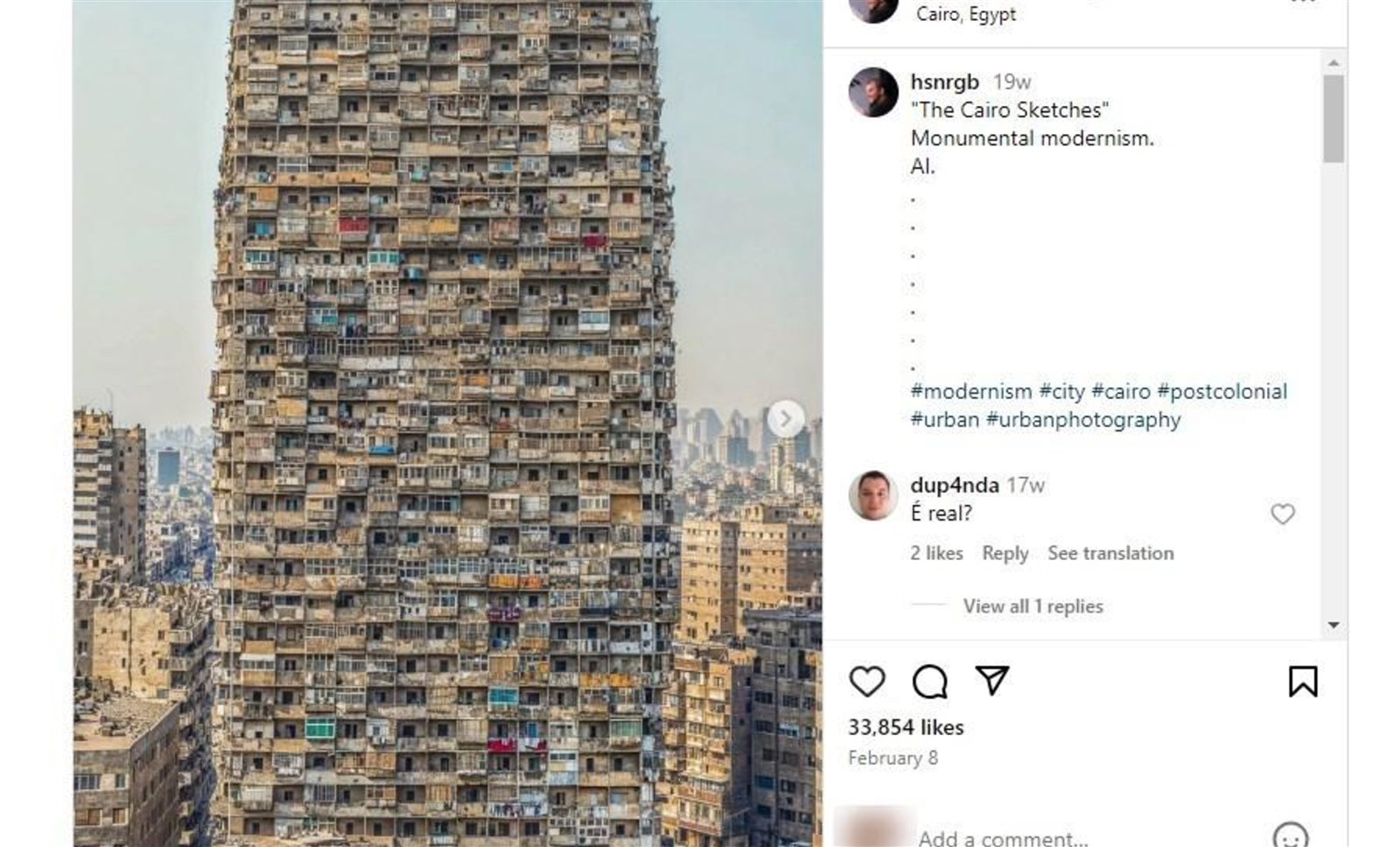Screen dimensions: 1400x847
Task: Click scrollbar down arrow in comments
Action: pos(1333,625)
